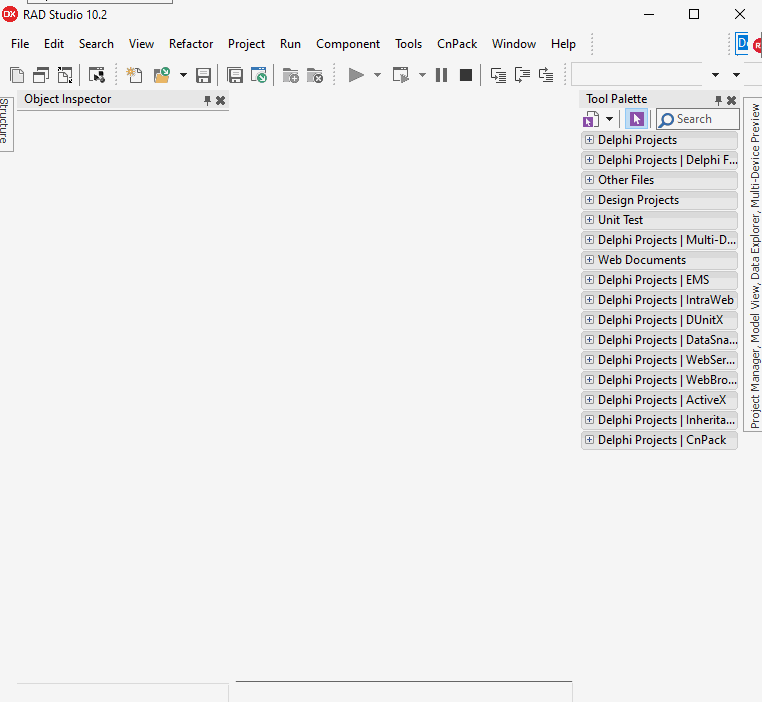762x702 pixels.
Task: Click Run Until Return debug icon
Action: [x=546, y=75]
